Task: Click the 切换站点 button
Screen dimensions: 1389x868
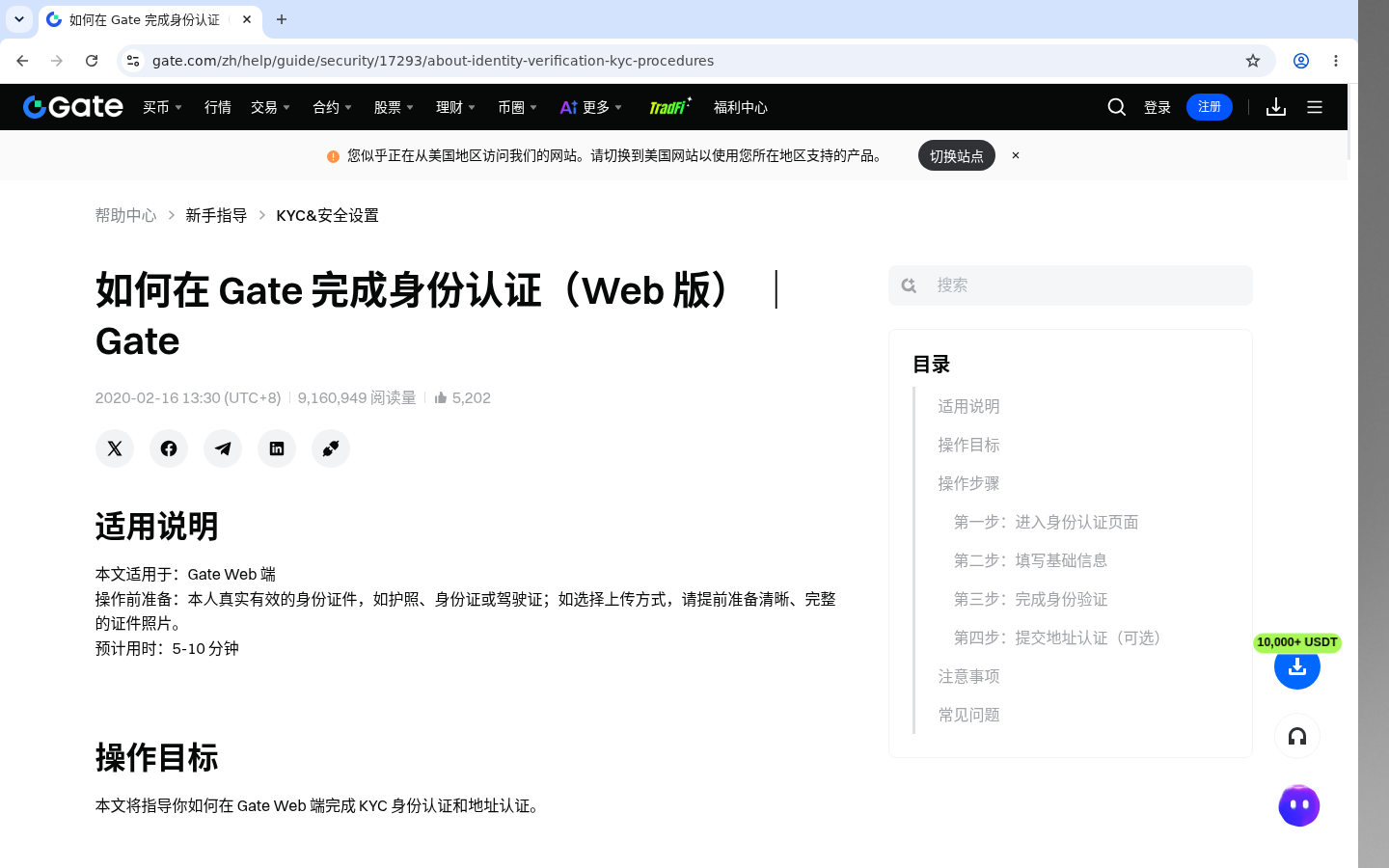Action: (957, 155)
